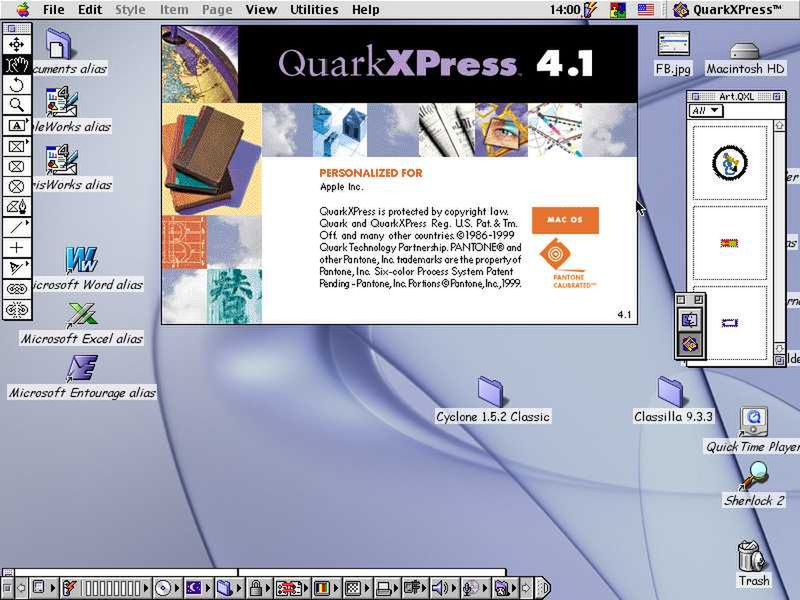Select the FB.jpg desktop file
This screenshot has height=600, width=800.
[673, 53]
